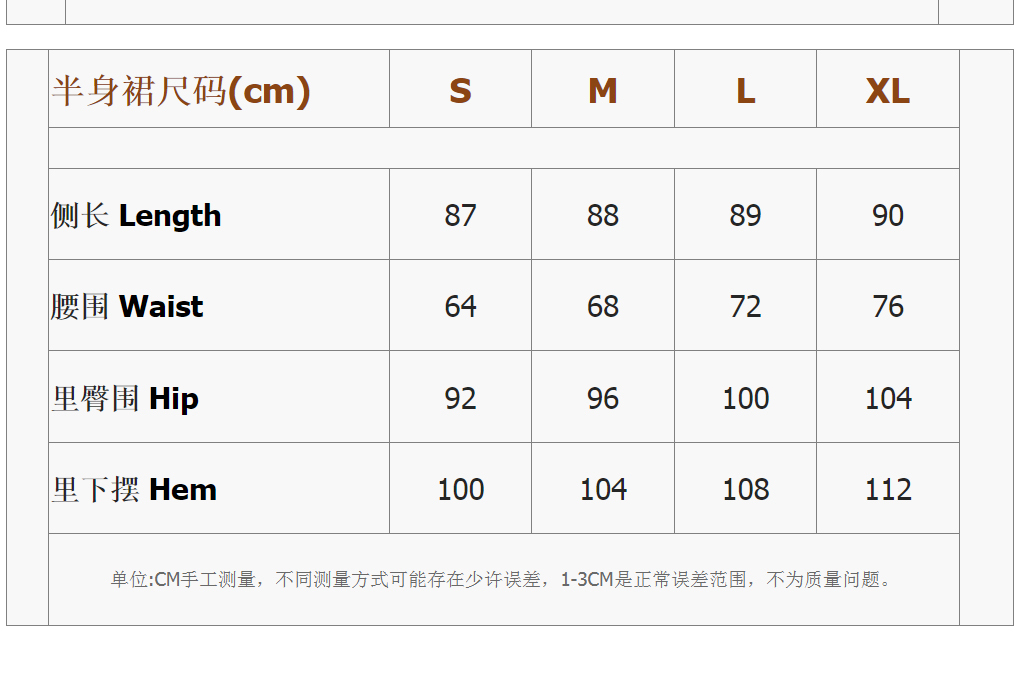Click the M size column header
The width and height of the screenshot is (1023, 682).
point(603,91)
